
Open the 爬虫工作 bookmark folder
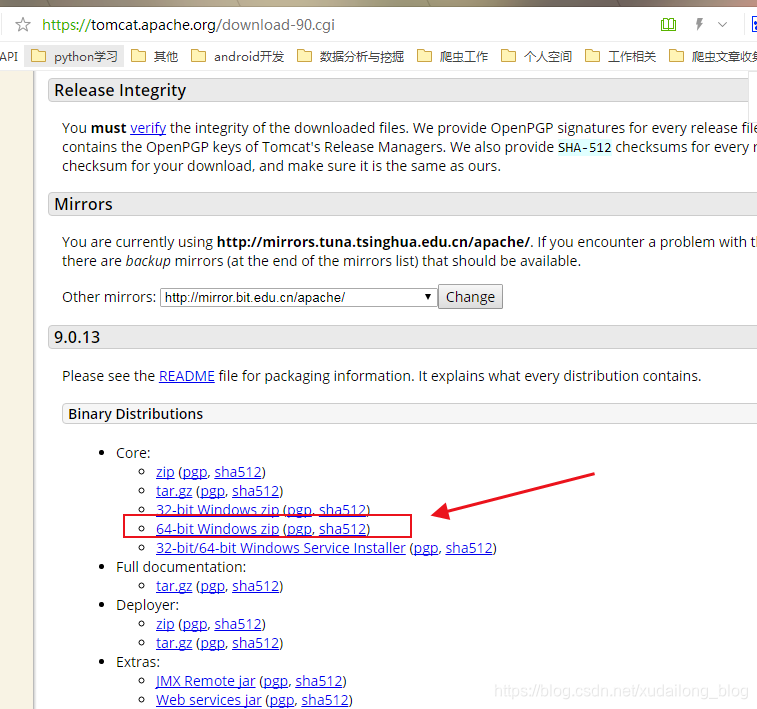click(452, 56)
